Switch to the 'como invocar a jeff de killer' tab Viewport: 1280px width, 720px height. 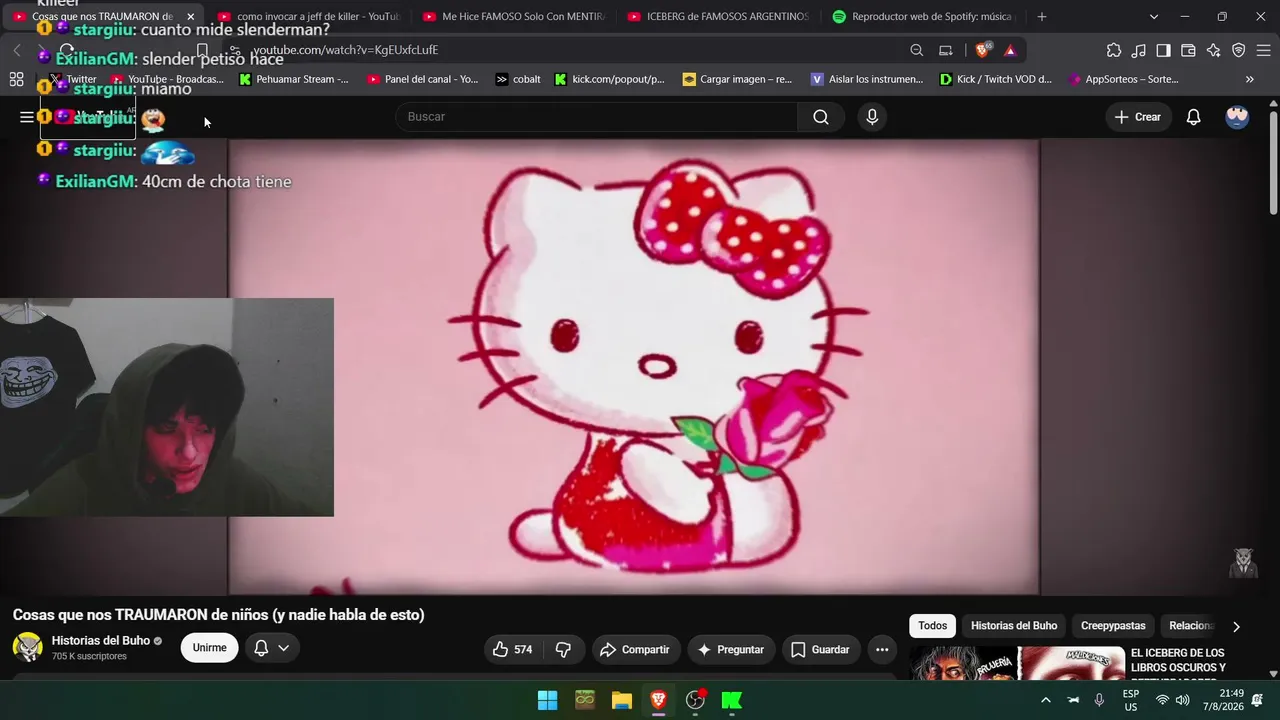[x=308, y=17]
